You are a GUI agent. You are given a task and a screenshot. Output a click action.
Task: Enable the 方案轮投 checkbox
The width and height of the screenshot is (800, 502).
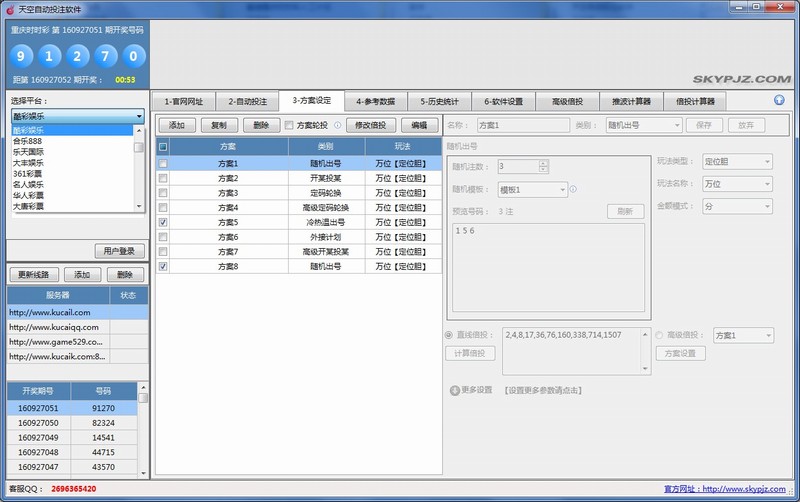click(289, 125)
